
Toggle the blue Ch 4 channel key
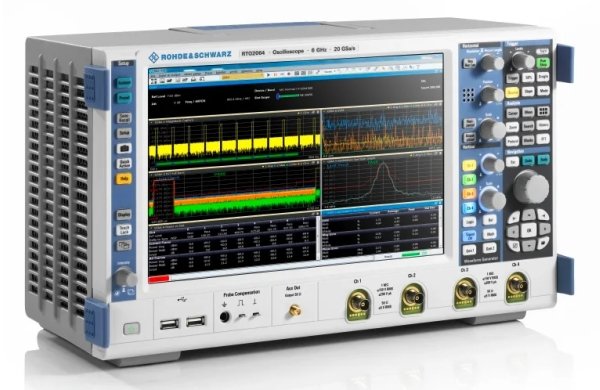click(x=469, y=208)
